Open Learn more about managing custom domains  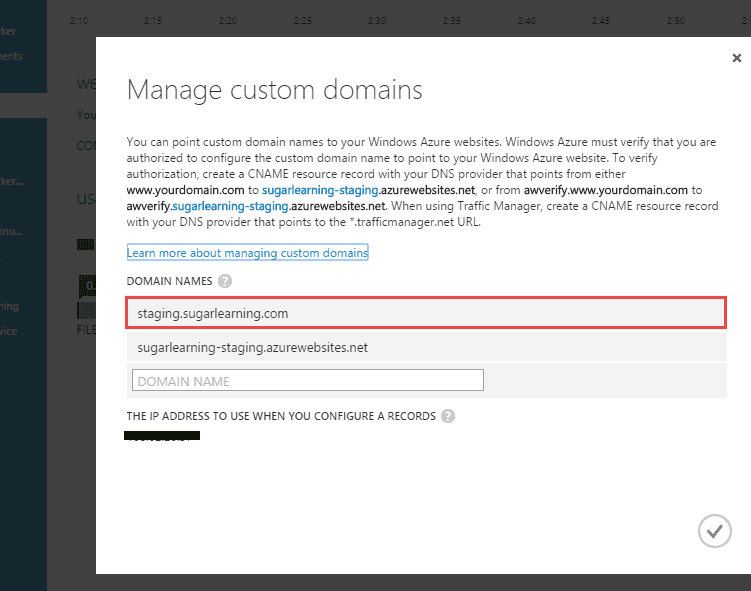pyautogui.click(x=248, y=253)
